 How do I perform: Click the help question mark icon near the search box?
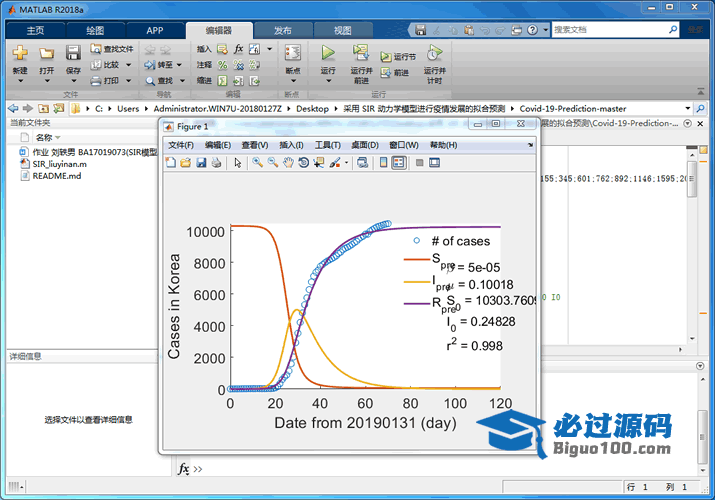pos(532,30)
